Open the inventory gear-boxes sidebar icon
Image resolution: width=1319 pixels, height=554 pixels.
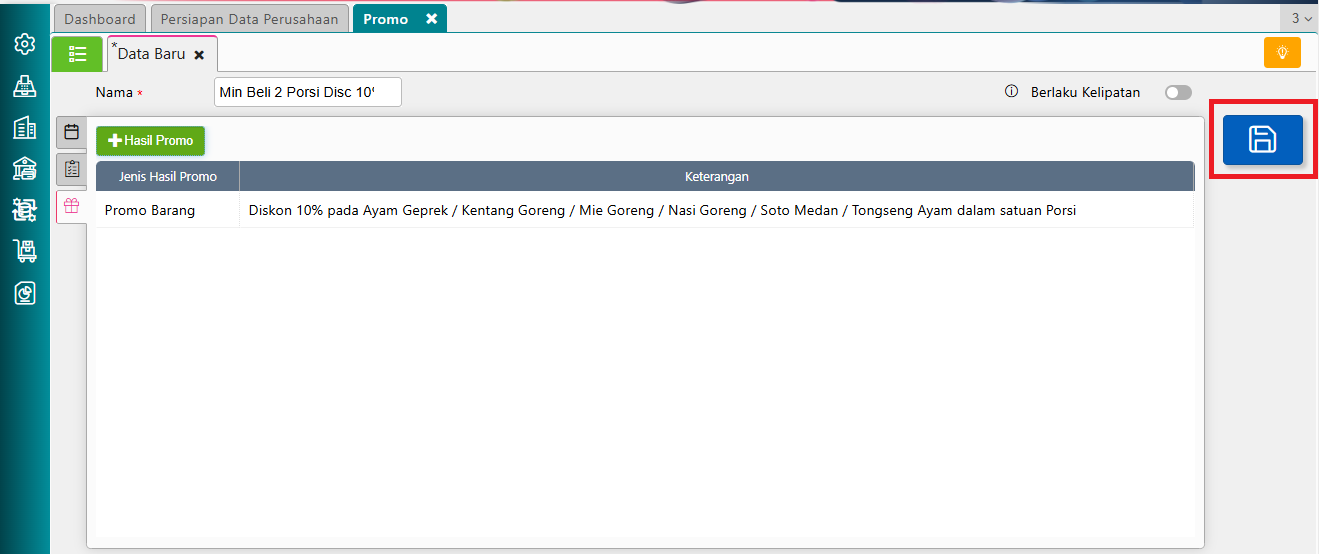click(x=25, y=209)
